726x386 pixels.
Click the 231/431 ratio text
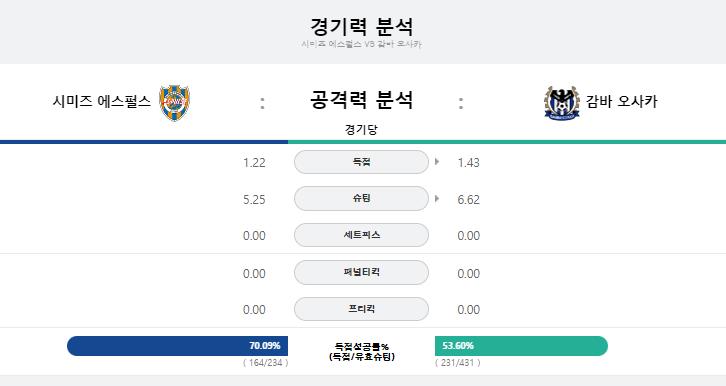(457, 363)
